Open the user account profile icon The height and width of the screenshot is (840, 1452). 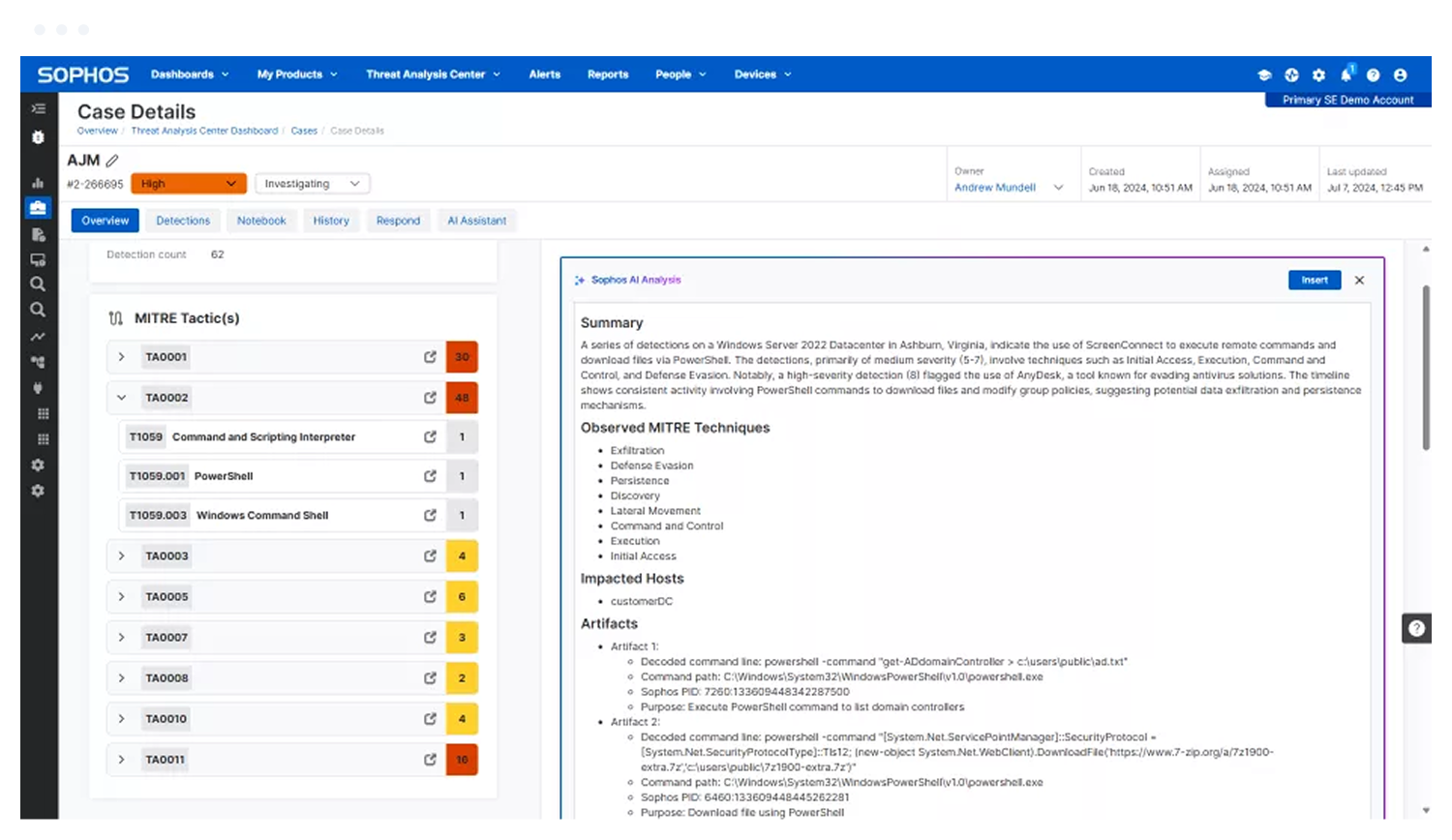point(1400,75)
